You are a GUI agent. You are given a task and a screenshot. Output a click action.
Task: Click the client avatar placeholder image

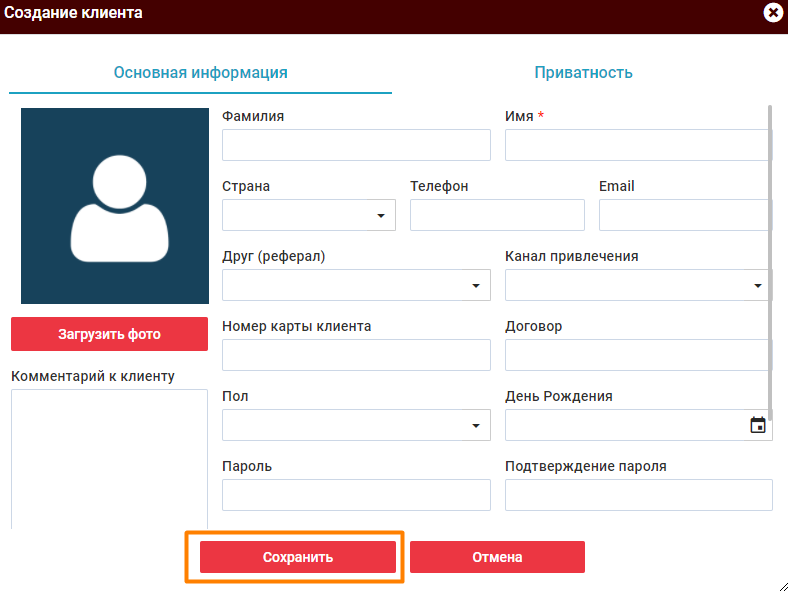[x=115, y=206]
